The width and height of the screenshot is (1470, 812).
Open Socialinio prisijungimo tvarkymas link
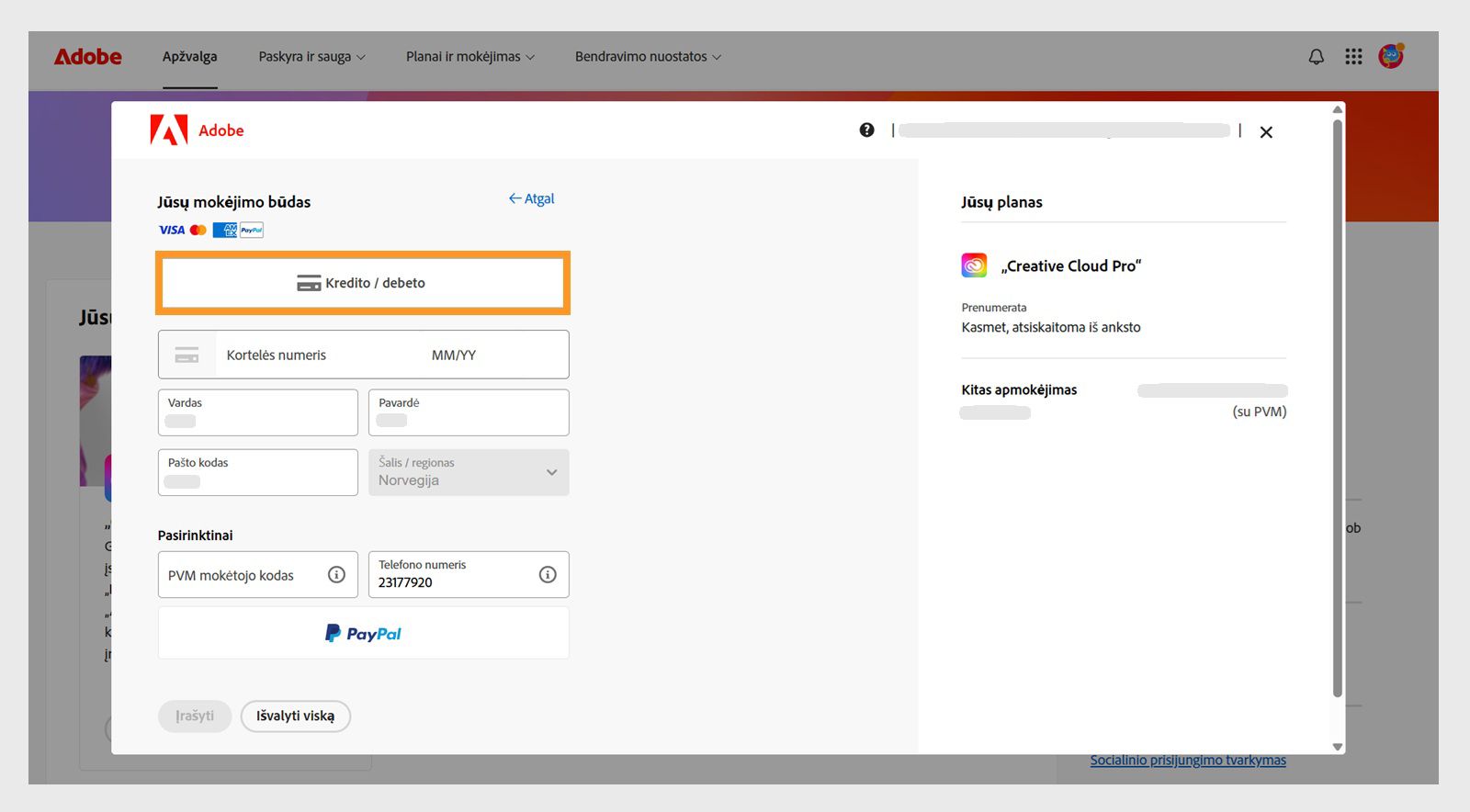point(1188,761)
